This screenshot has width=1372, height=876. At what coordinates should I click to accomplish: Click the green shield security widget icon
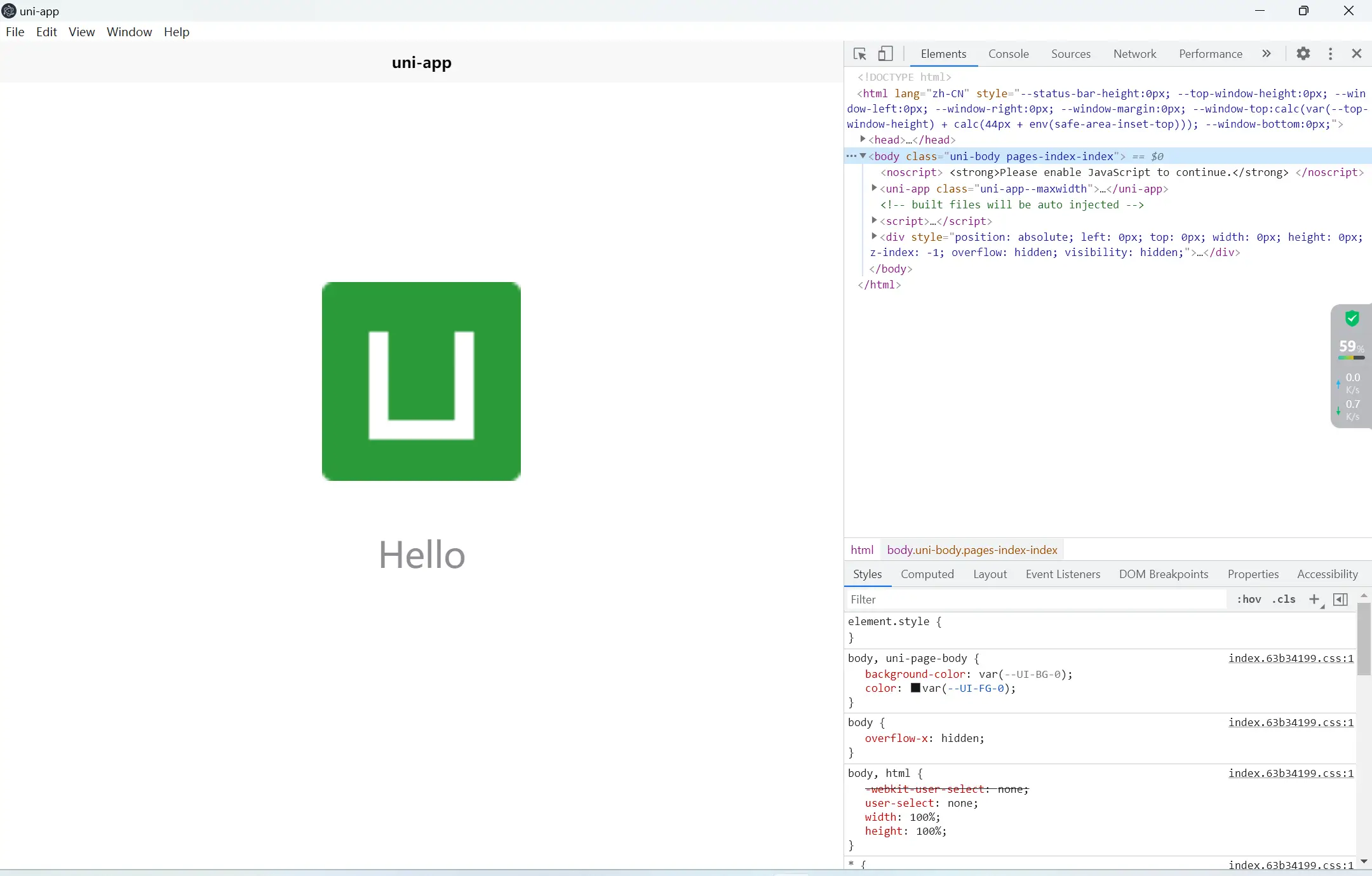1352,318
